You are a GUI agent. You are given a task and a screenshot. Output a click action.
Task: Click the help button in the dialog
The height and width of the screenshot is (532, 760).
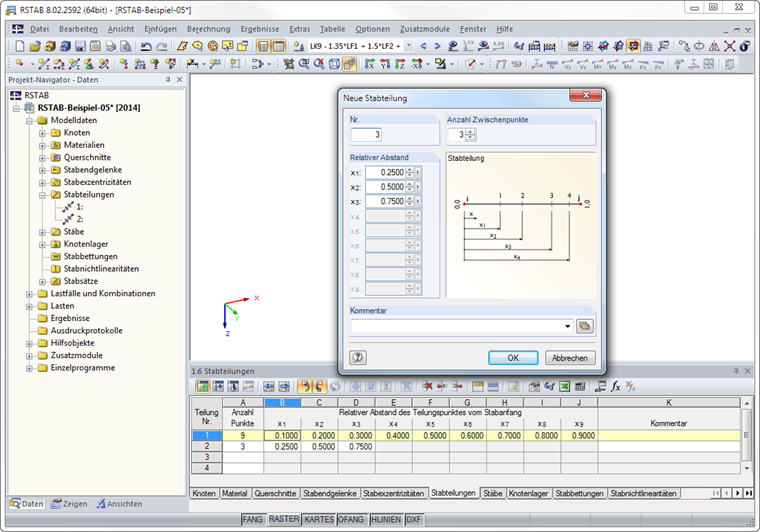click(x=358, y=358)
